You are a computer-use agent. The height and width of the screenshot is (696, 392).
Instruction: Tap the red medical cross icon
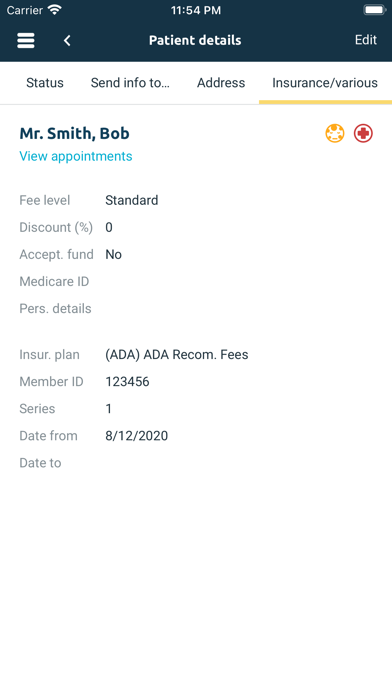pos(363,133)
